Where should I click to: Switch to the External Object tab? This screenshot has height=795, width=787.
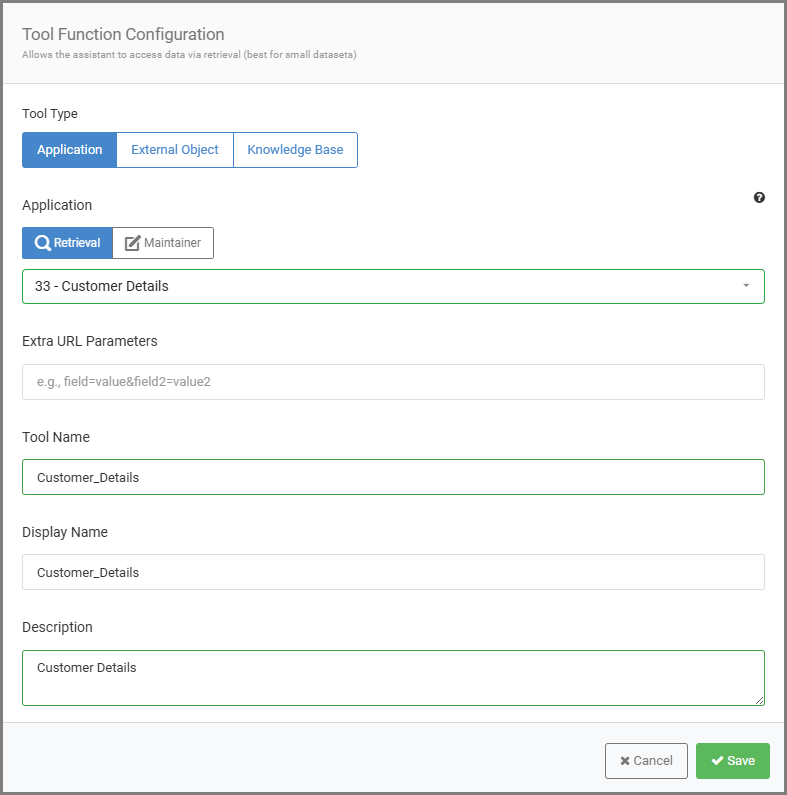(x=175, y=150)
